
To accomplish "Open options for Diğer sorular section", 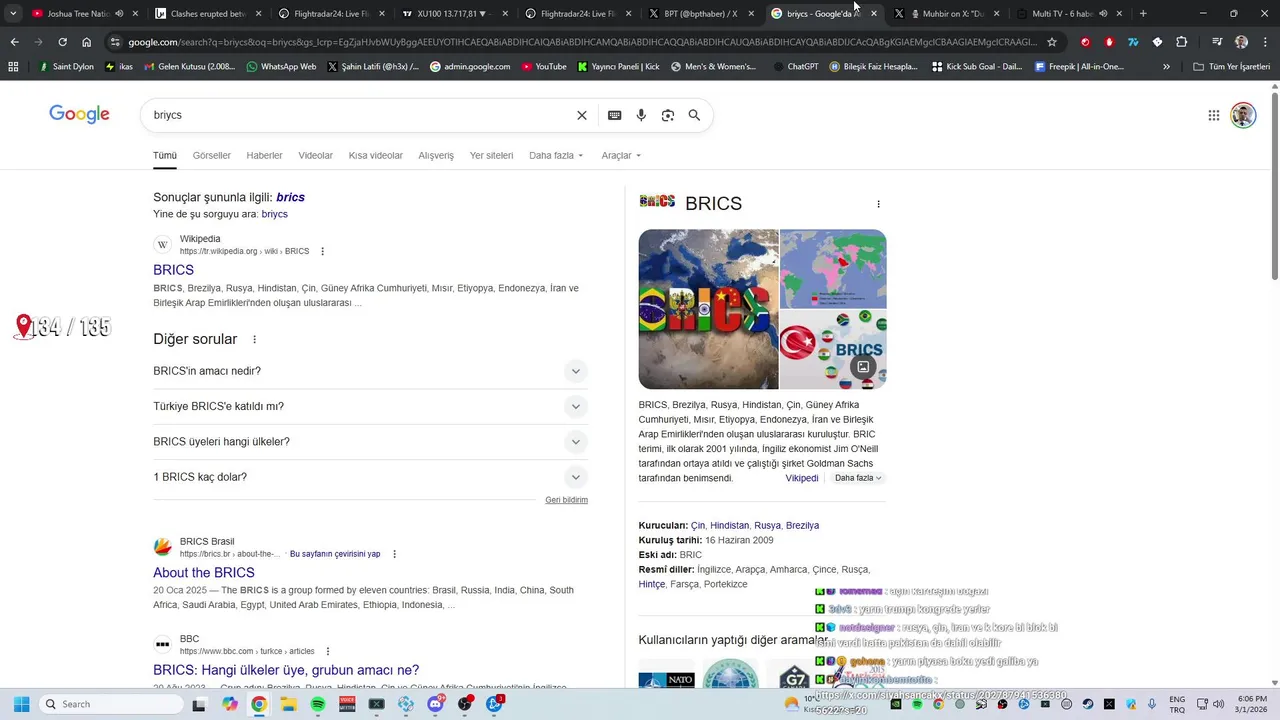I will click(x=254, y=339).
